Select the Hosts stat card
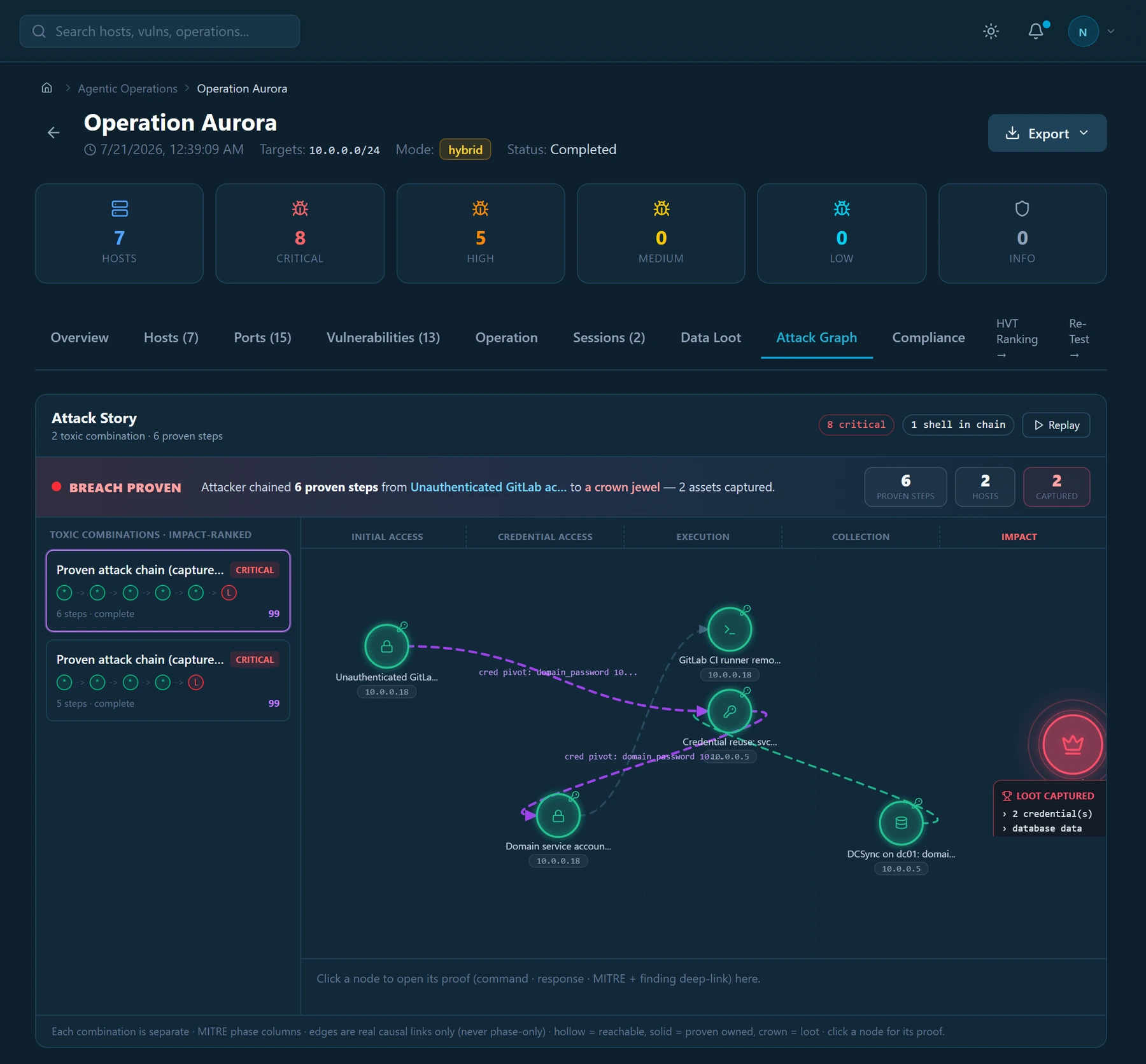This screenshot has width=1146, height=1064. pyautogui.click(x=119, y=233)
